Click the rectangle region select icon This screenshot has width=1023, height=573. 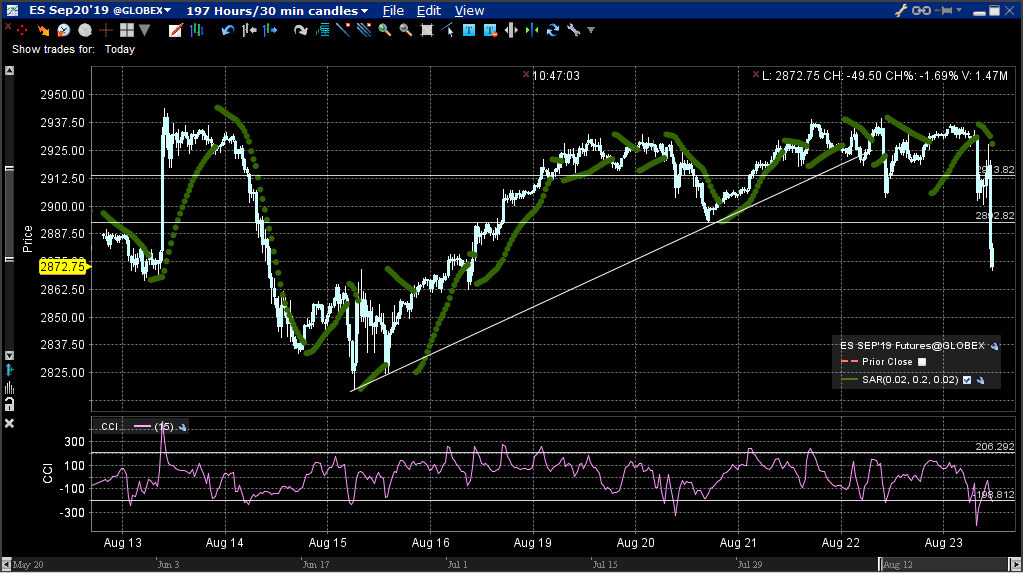427,30
